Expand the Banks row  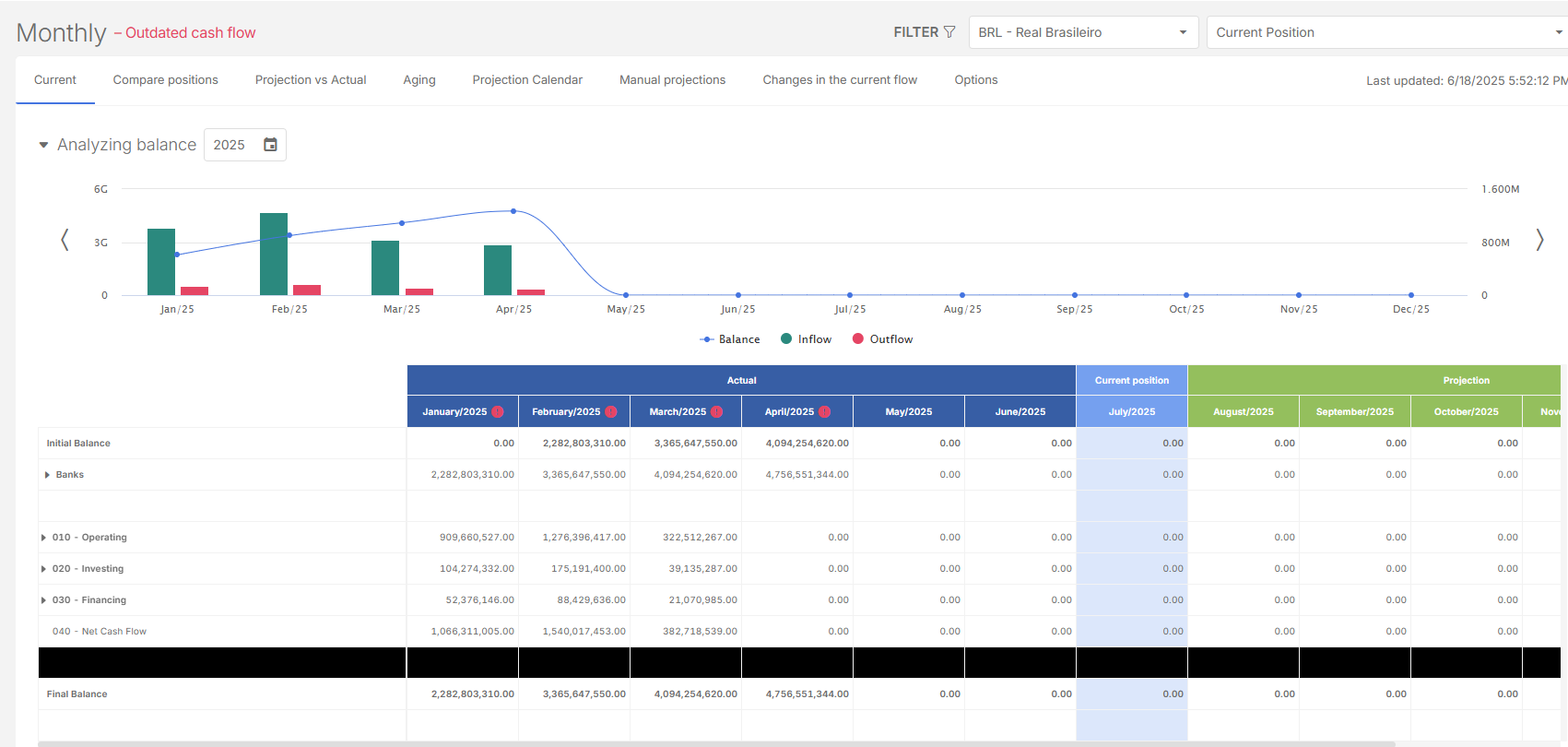pyautogui.click(x=47, y=475)
